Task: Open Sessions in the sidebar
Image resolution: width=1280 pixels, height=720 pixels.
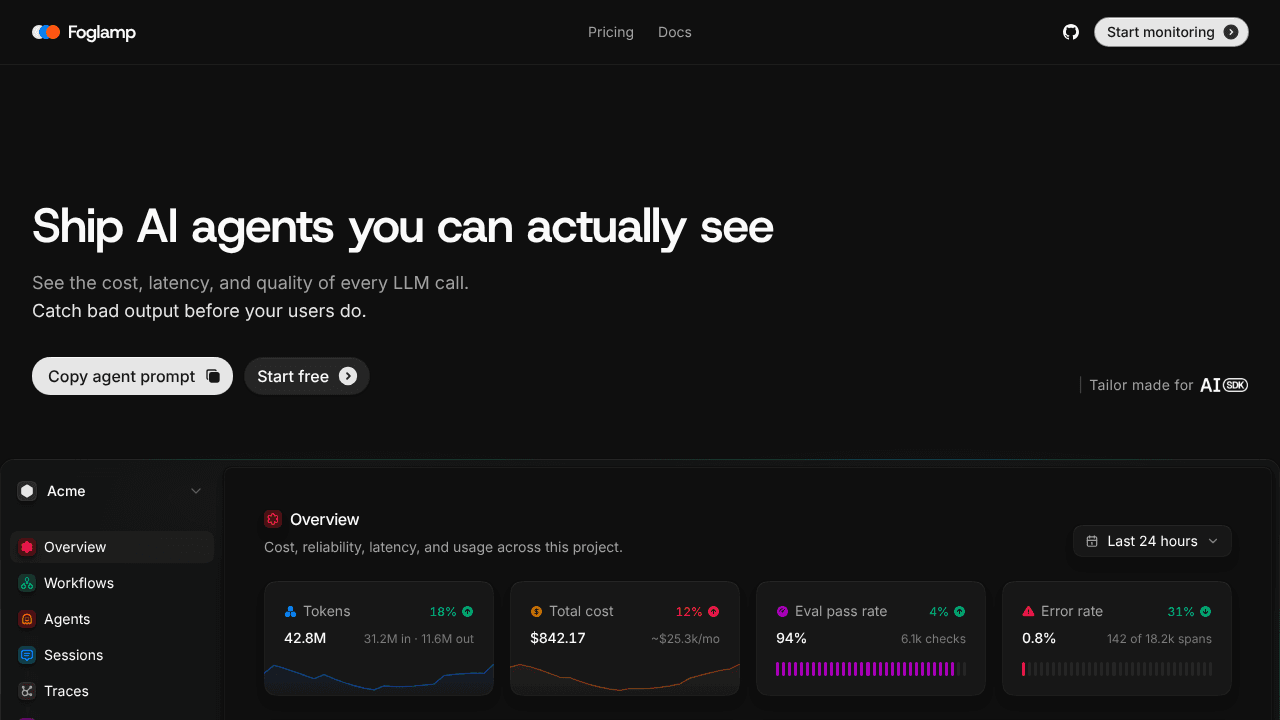Action: pyautogui.click(x=112, y=655)
